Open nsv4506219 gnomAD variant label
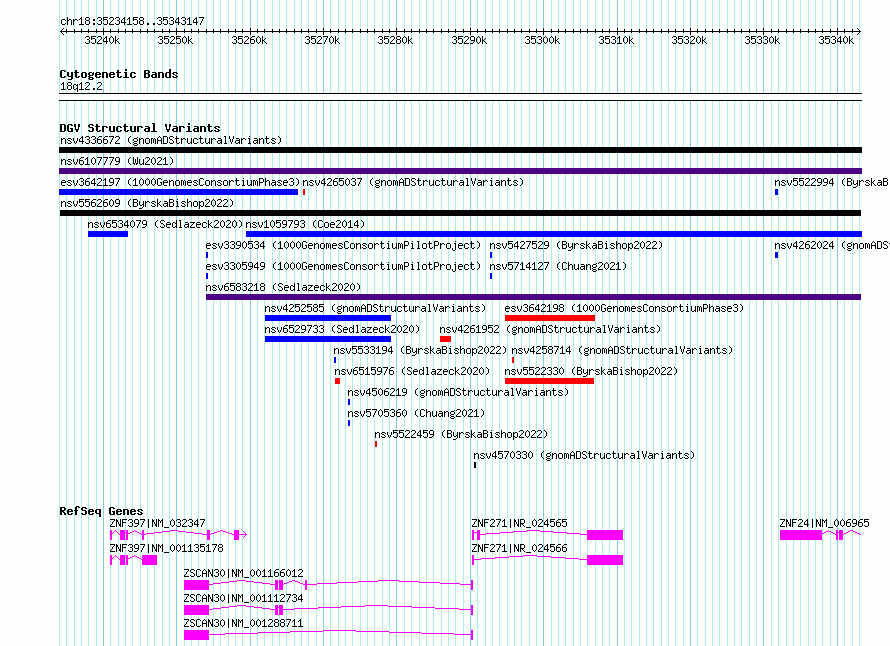Viewport: 890px width, 646px height. coord(458,392)
